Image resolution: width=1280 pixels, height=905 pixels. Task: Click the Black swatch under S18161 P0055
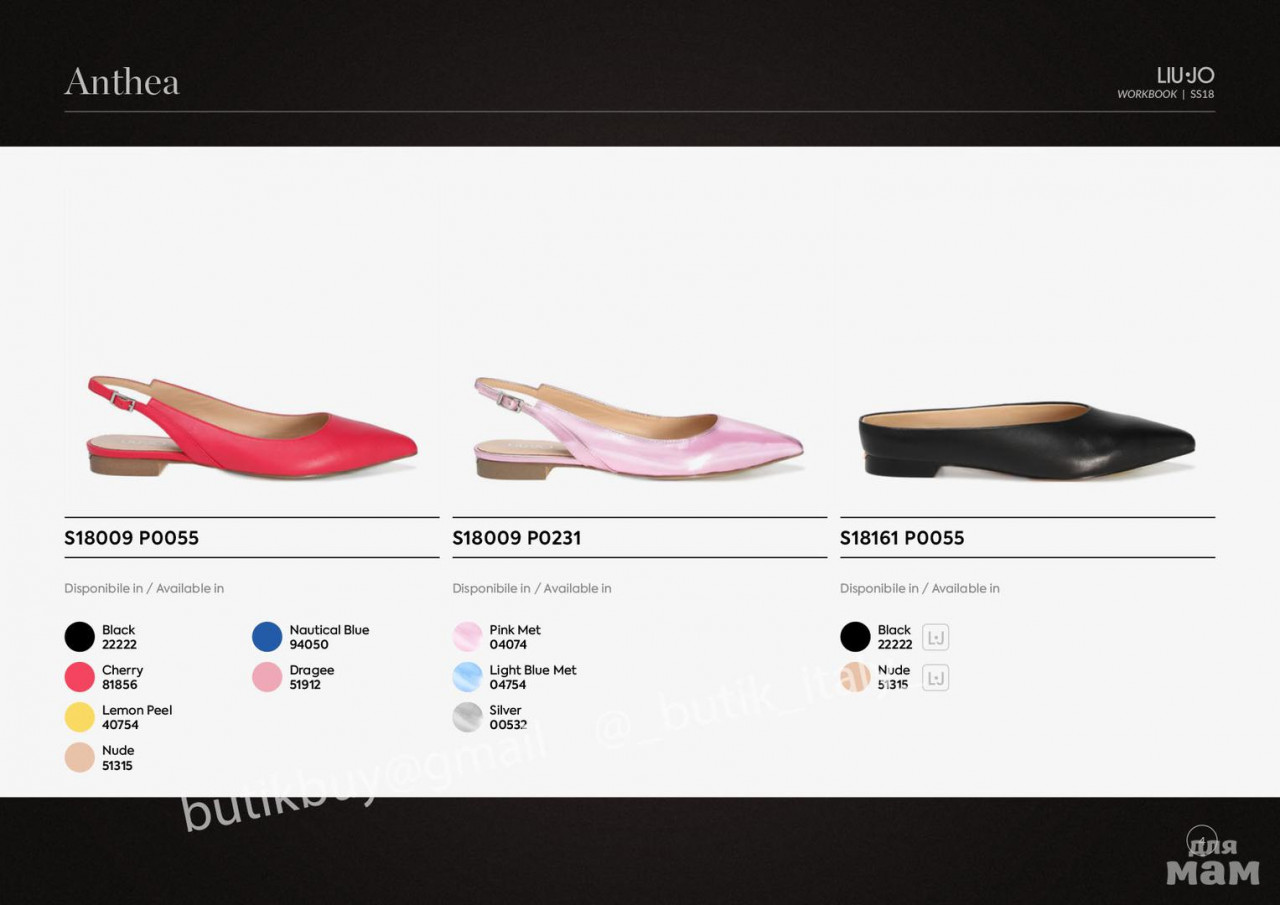855,637
